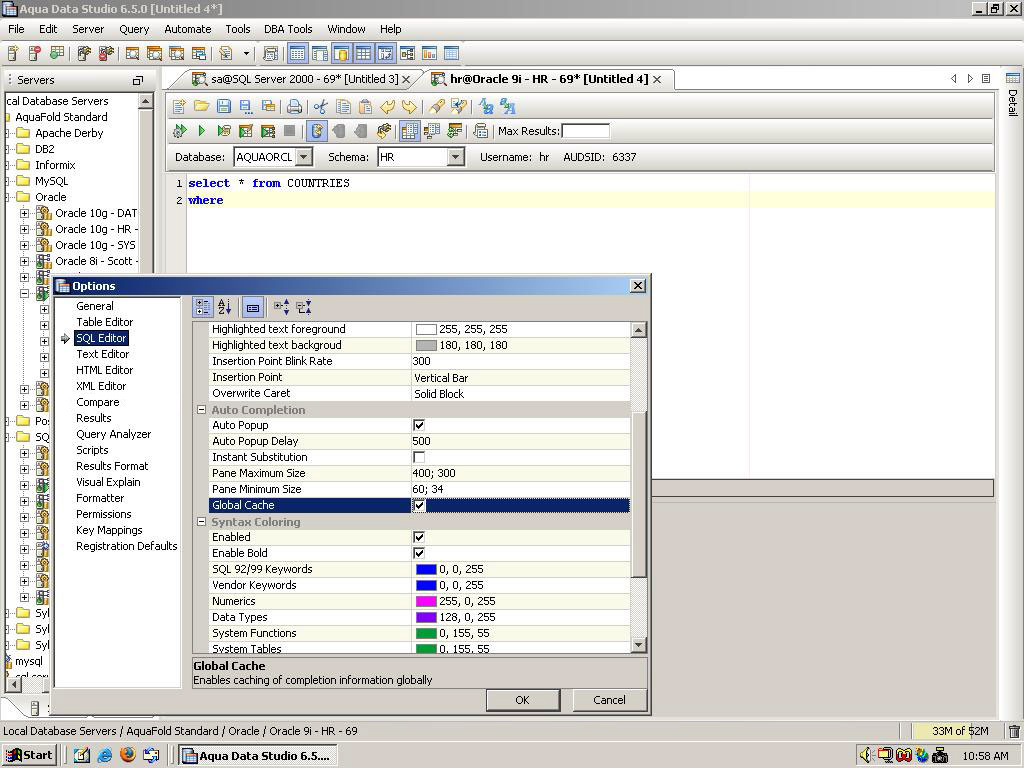Viewport: 1024px width, 768px height.
Task: Open the DBA Tools menu
Action: tap(288, 29)
